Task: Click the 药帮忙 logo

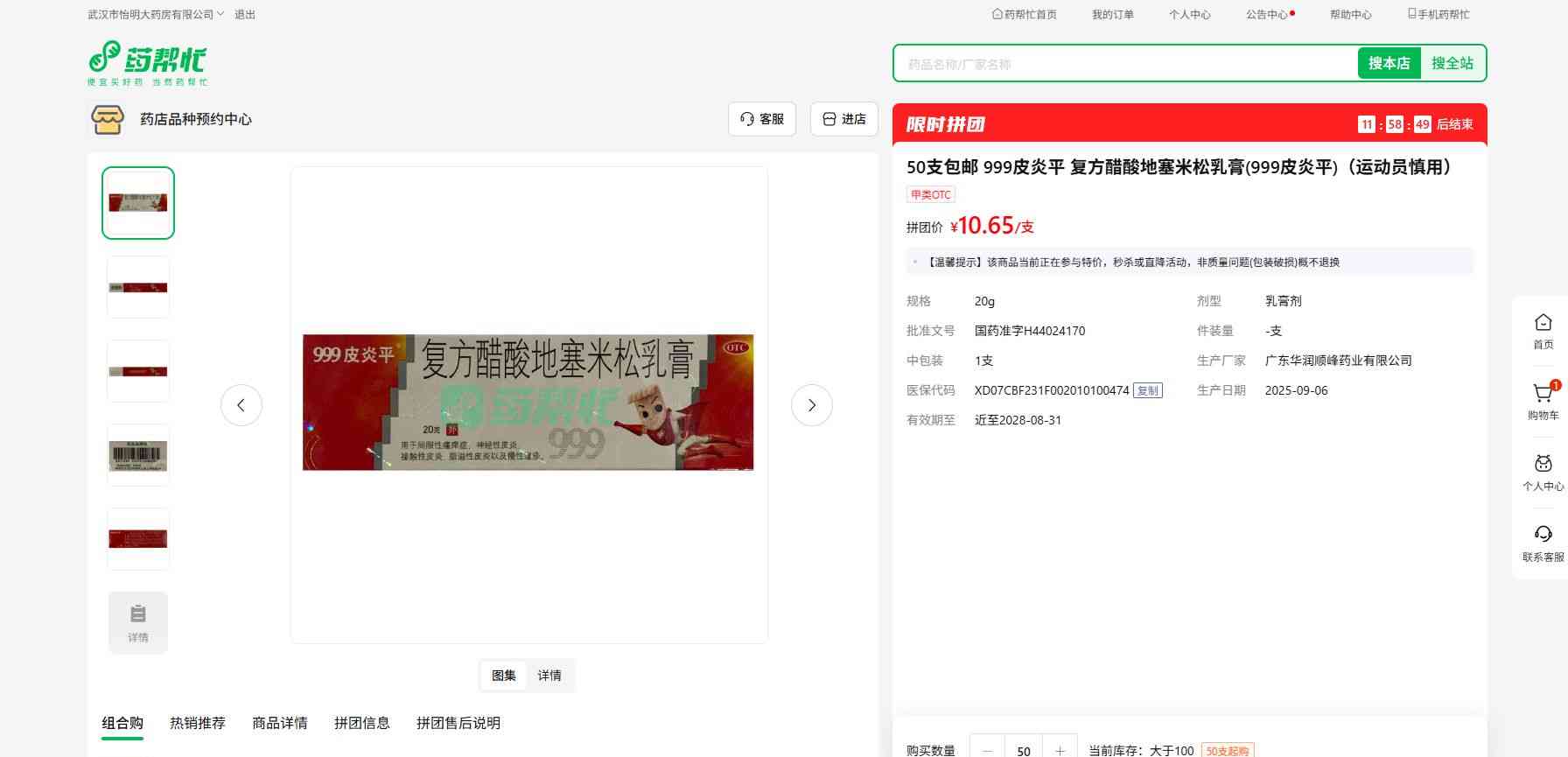Action: point(147,63)
